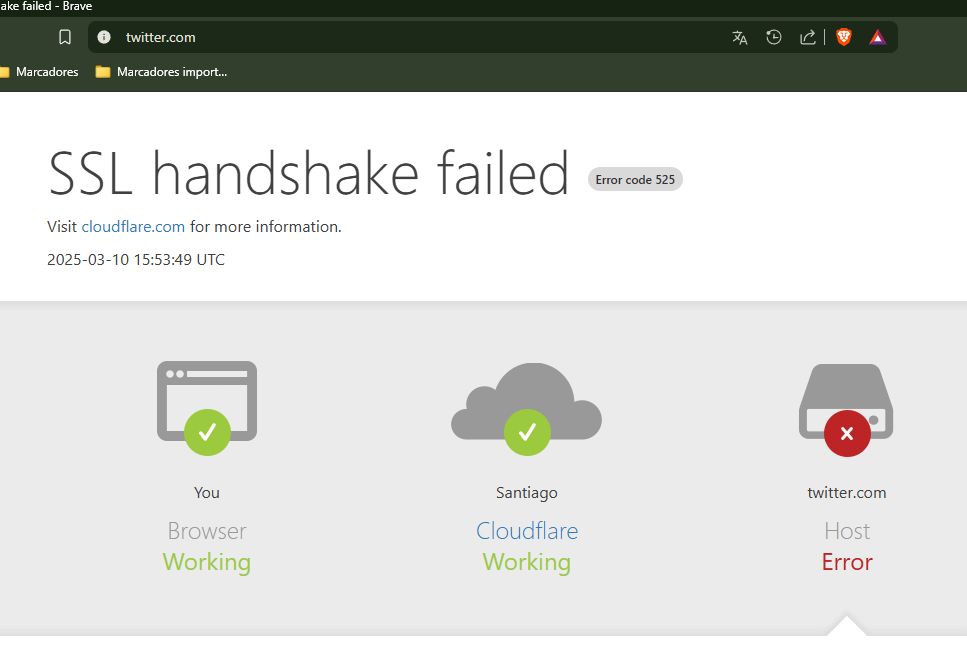Viewport: 967px width, 654px height.
Task: Click the cloud status icon above Santiago
Action: pyautogui.click(x=527, y=408)
